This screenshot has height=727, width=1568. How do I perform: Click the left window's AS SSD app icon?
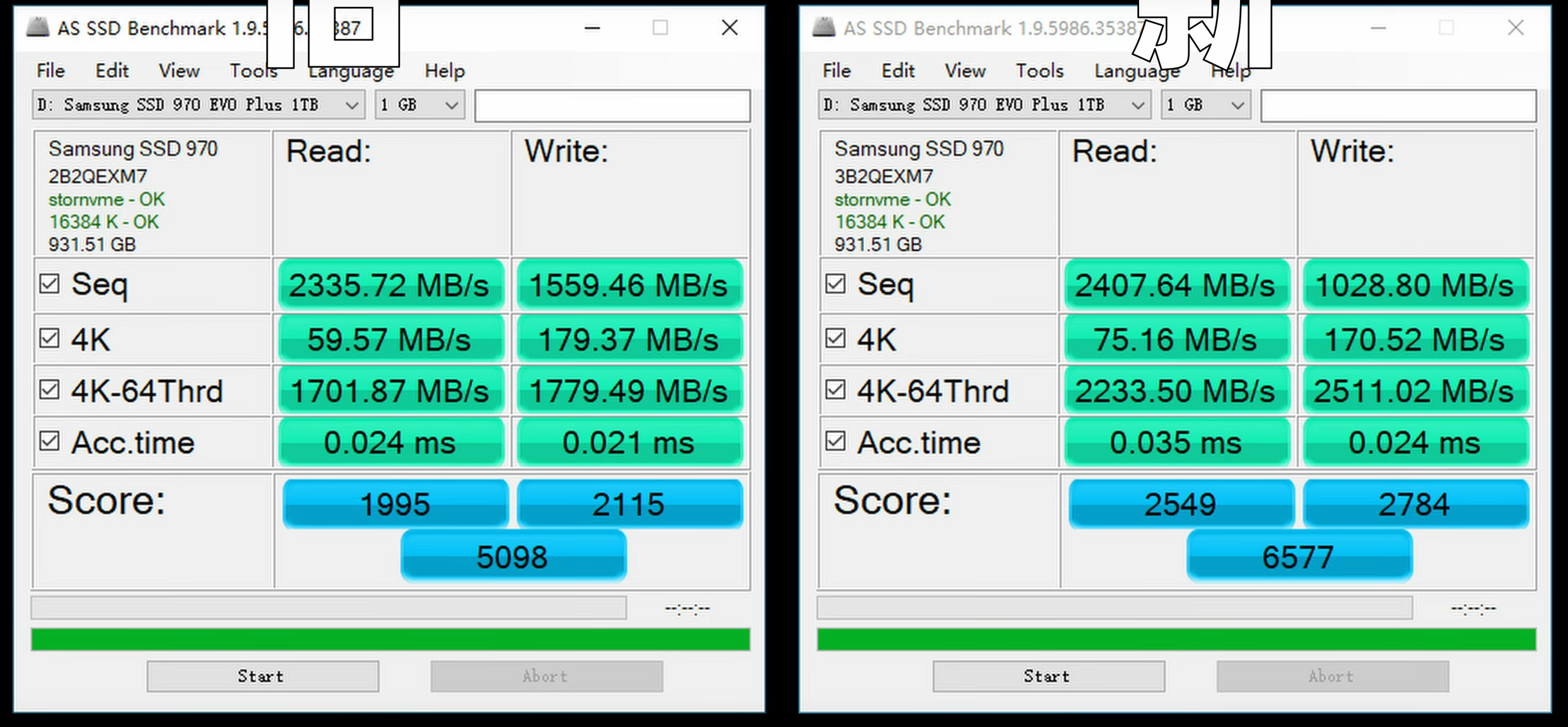pos(38,28)
